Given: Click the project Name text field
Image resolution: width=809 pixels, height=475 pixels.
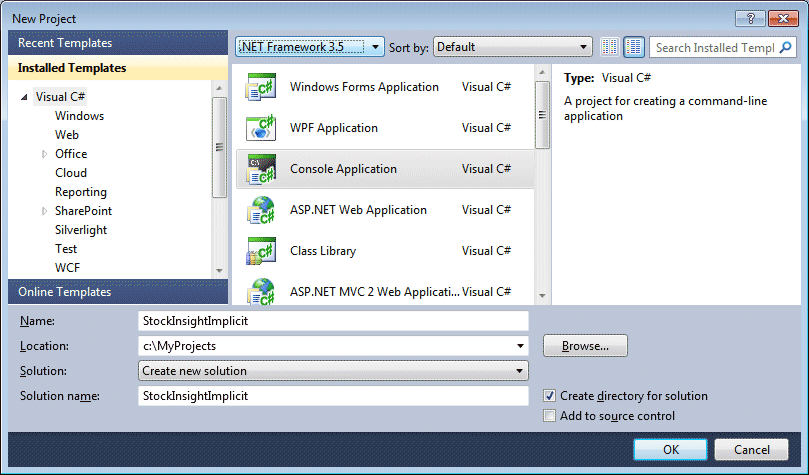Looking at the screenshot, I should click(x=333, y=321).
